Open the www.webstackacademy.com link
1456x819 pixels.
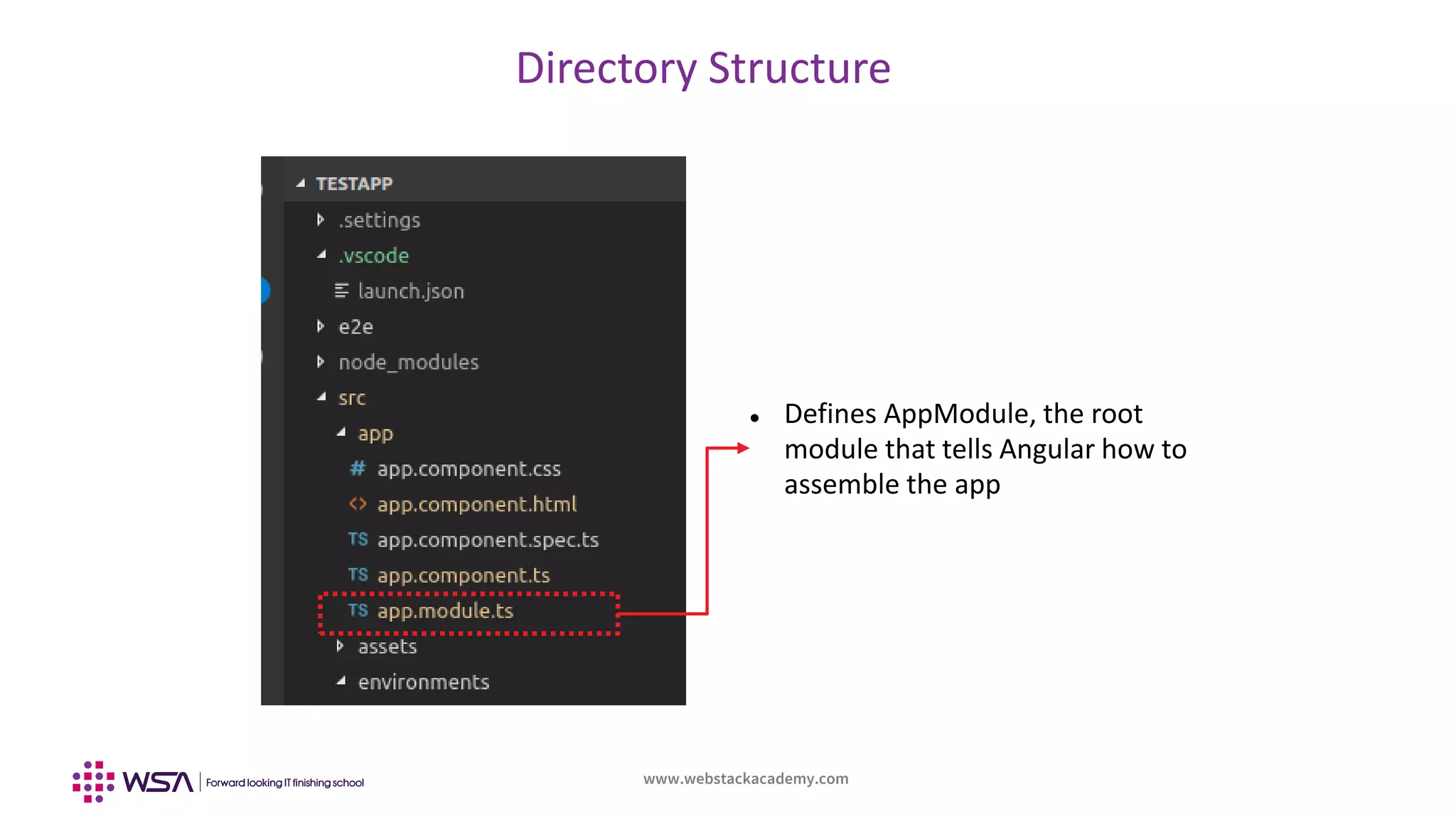[746, 778]
